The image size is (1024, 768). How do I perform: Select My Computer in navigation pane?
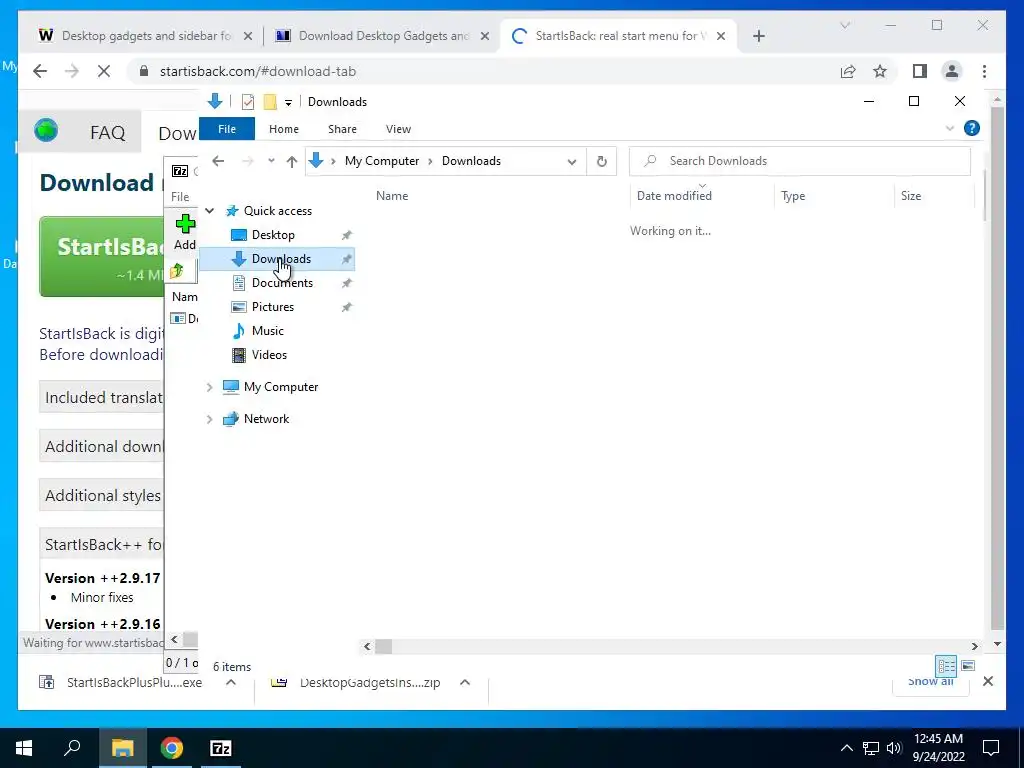281,387
